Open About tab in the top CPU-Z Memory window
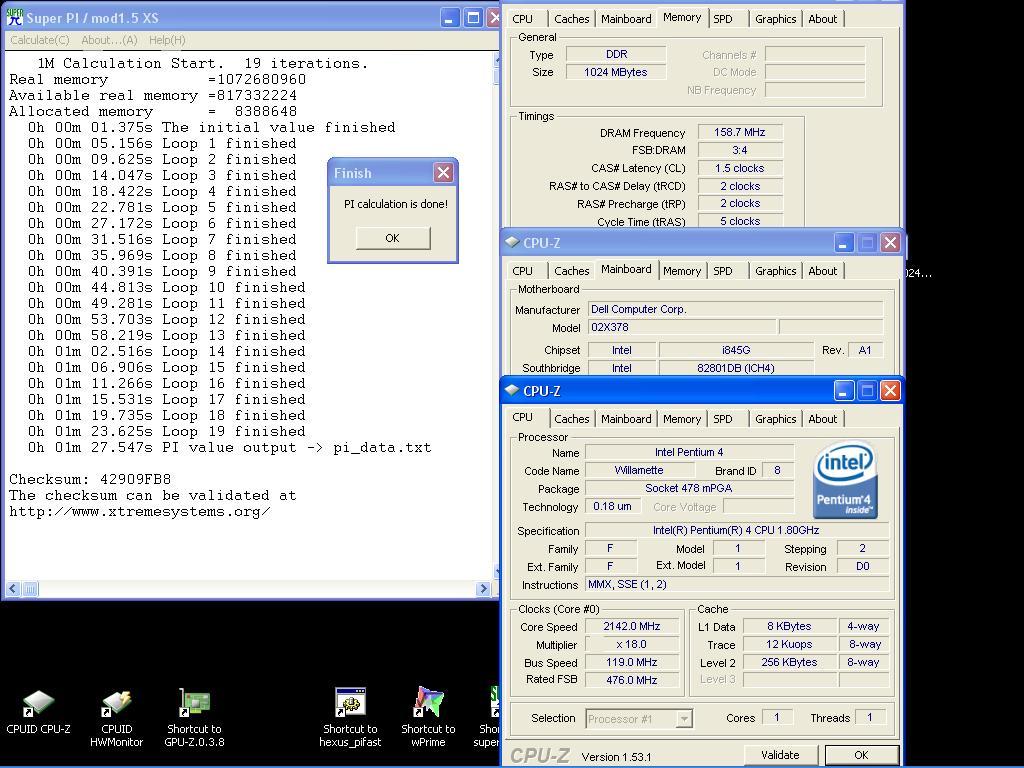Viewport: 1024px width, 768px height. 822,19
